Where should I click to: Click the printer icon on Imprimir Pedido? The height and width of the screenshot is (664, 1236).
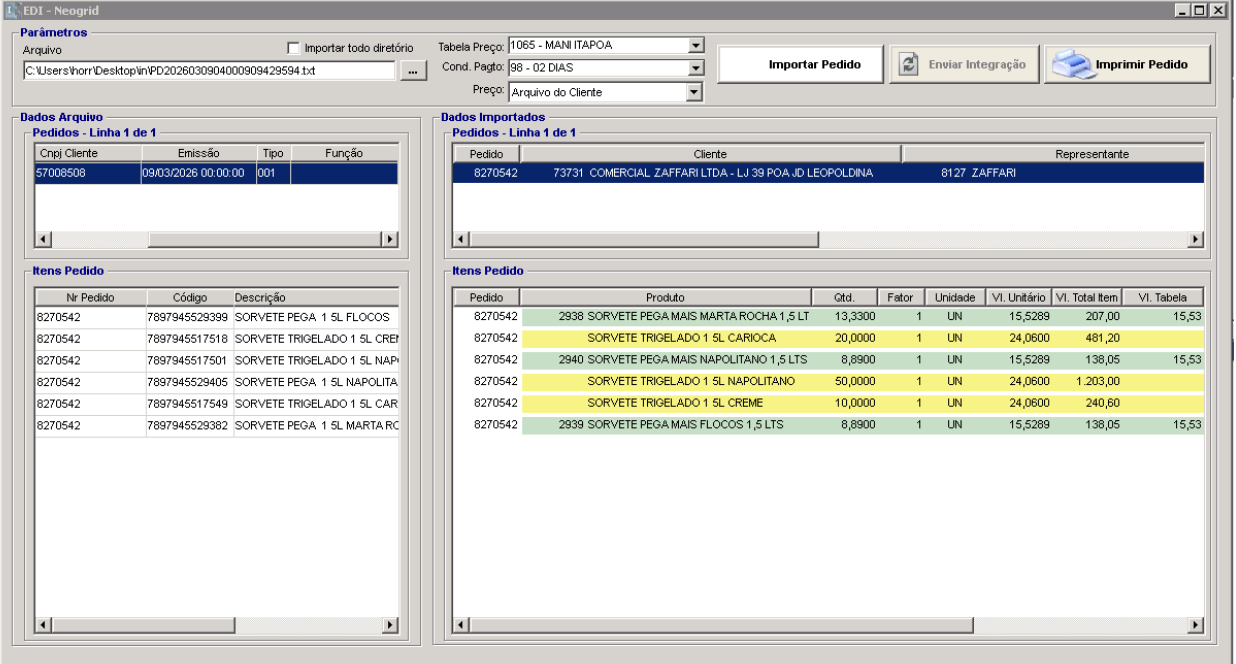tap(1071, 65)
